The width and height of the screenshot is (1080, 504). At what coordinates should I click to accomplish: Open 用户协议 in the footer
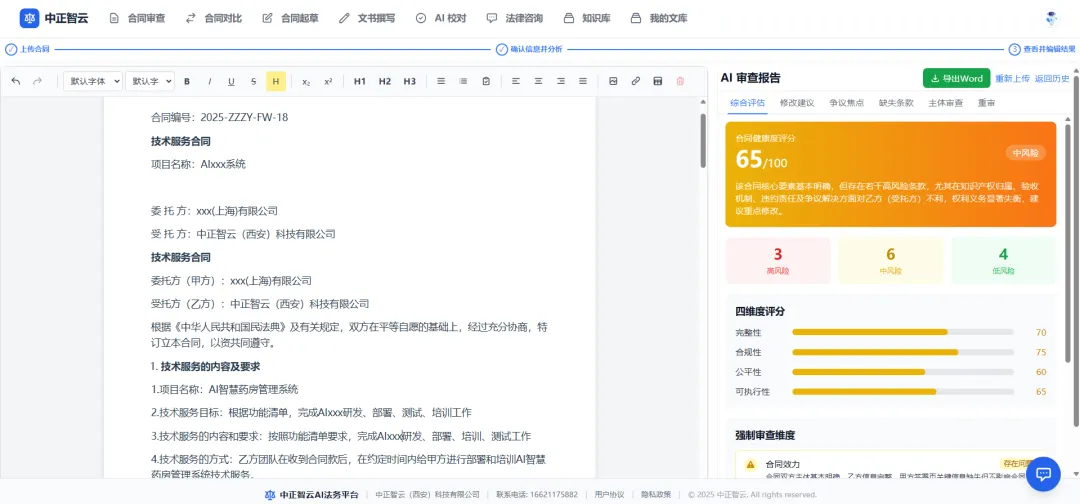click(609, 494)
